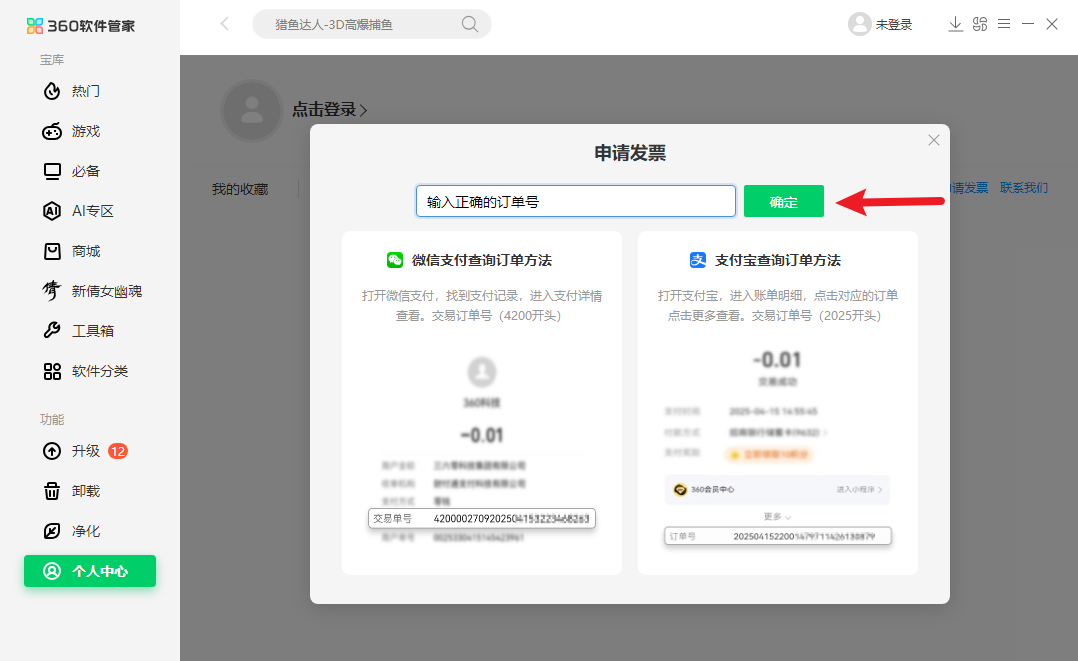Click the skin/widget icon in title bar
This screenshot has height=661, width=1078.
tap(980, 24)
